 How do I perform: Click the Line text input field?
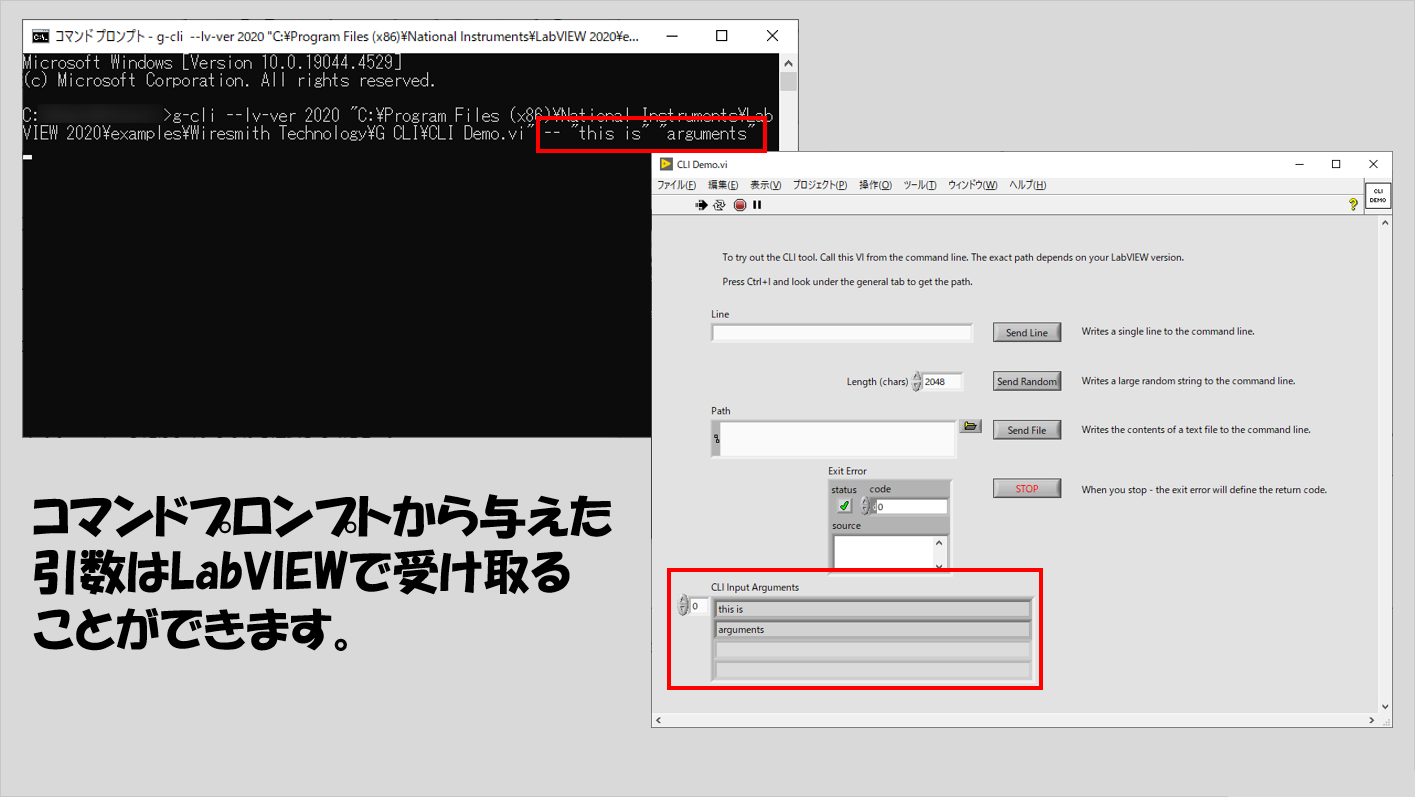pos(842,332)
